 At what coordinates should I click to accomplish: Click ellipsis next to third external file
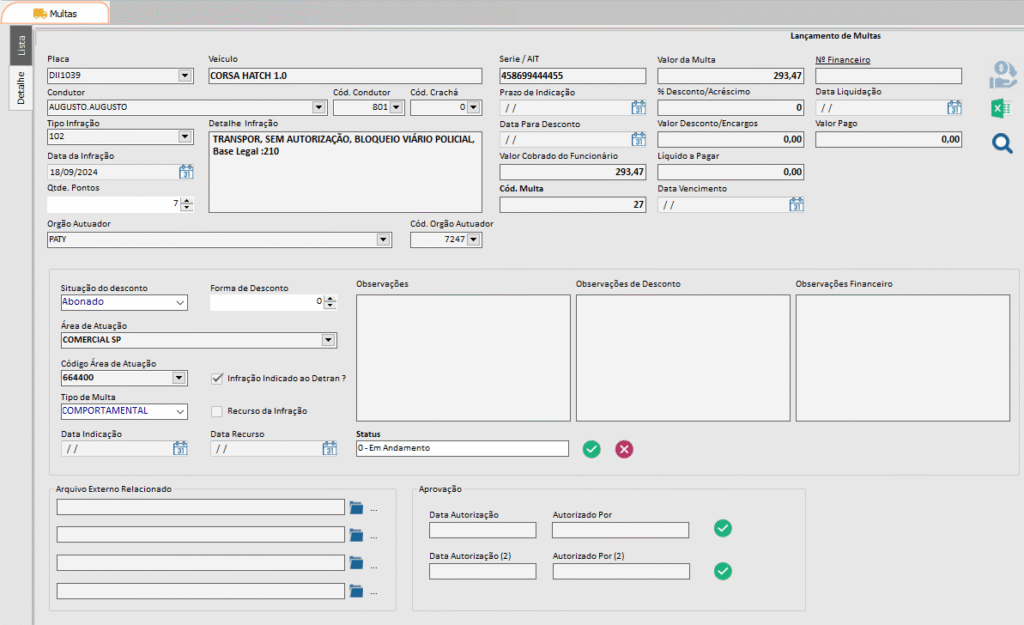point(374,566)
